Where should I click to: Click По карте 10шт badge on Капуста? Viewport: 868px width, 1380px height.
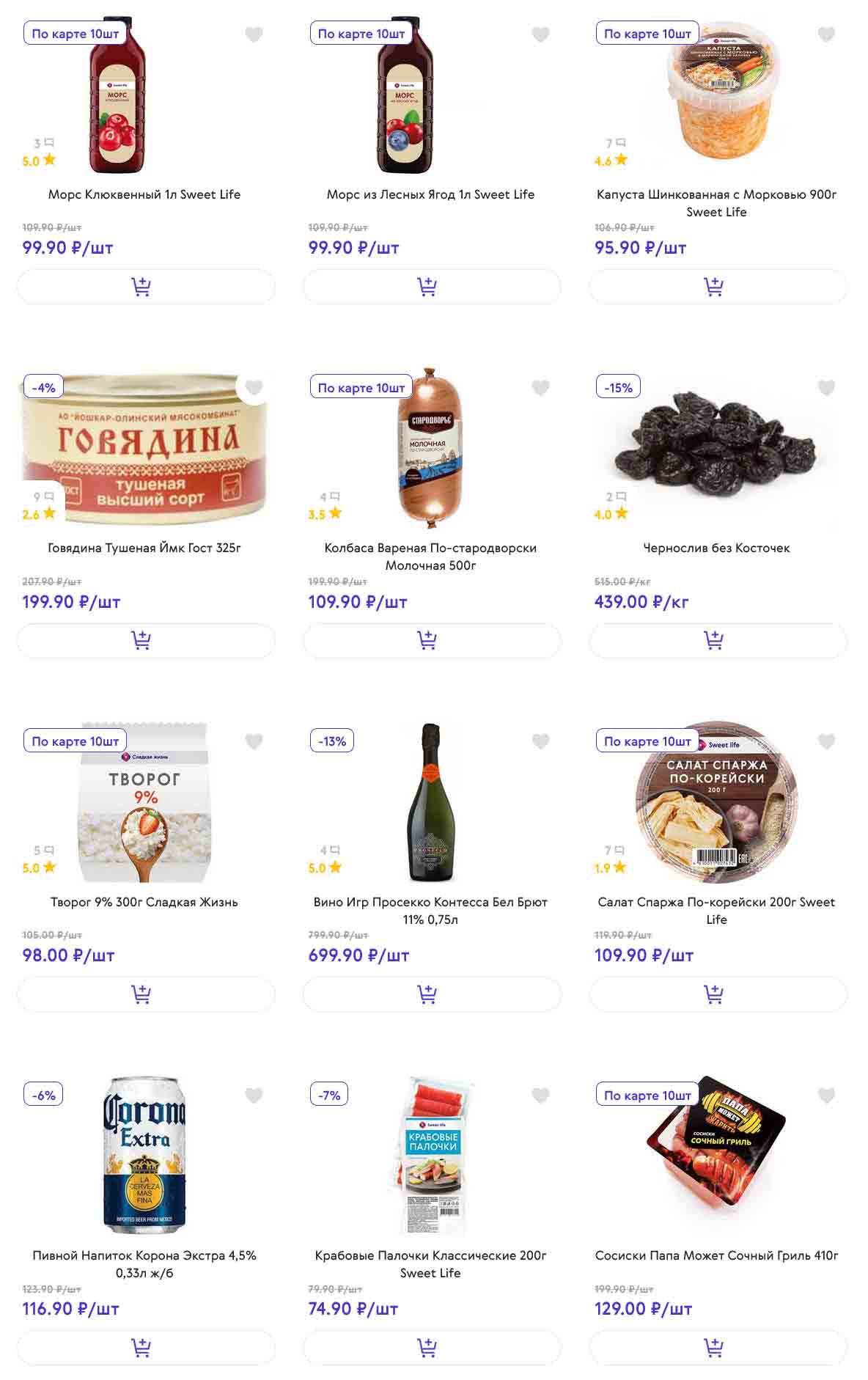(647, 34)
